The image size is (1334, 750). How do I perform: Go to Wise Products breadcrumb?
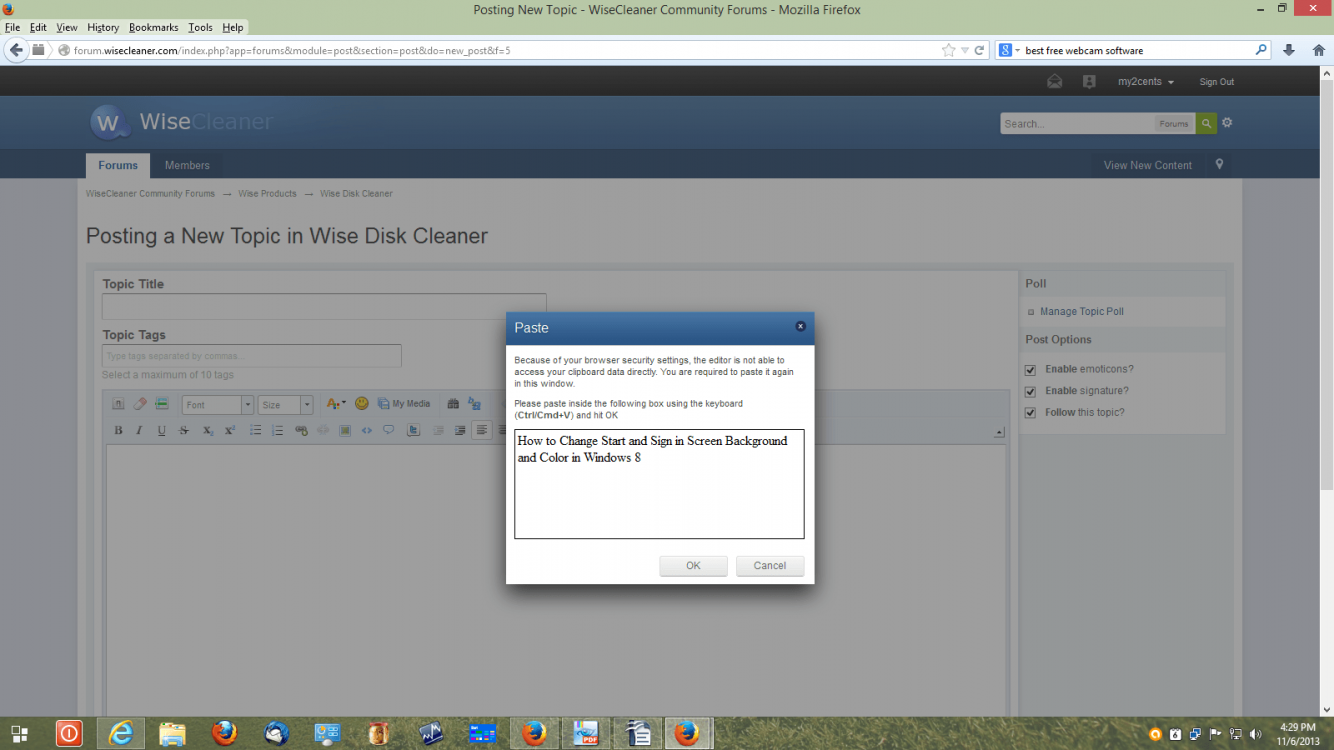(267, 194)
